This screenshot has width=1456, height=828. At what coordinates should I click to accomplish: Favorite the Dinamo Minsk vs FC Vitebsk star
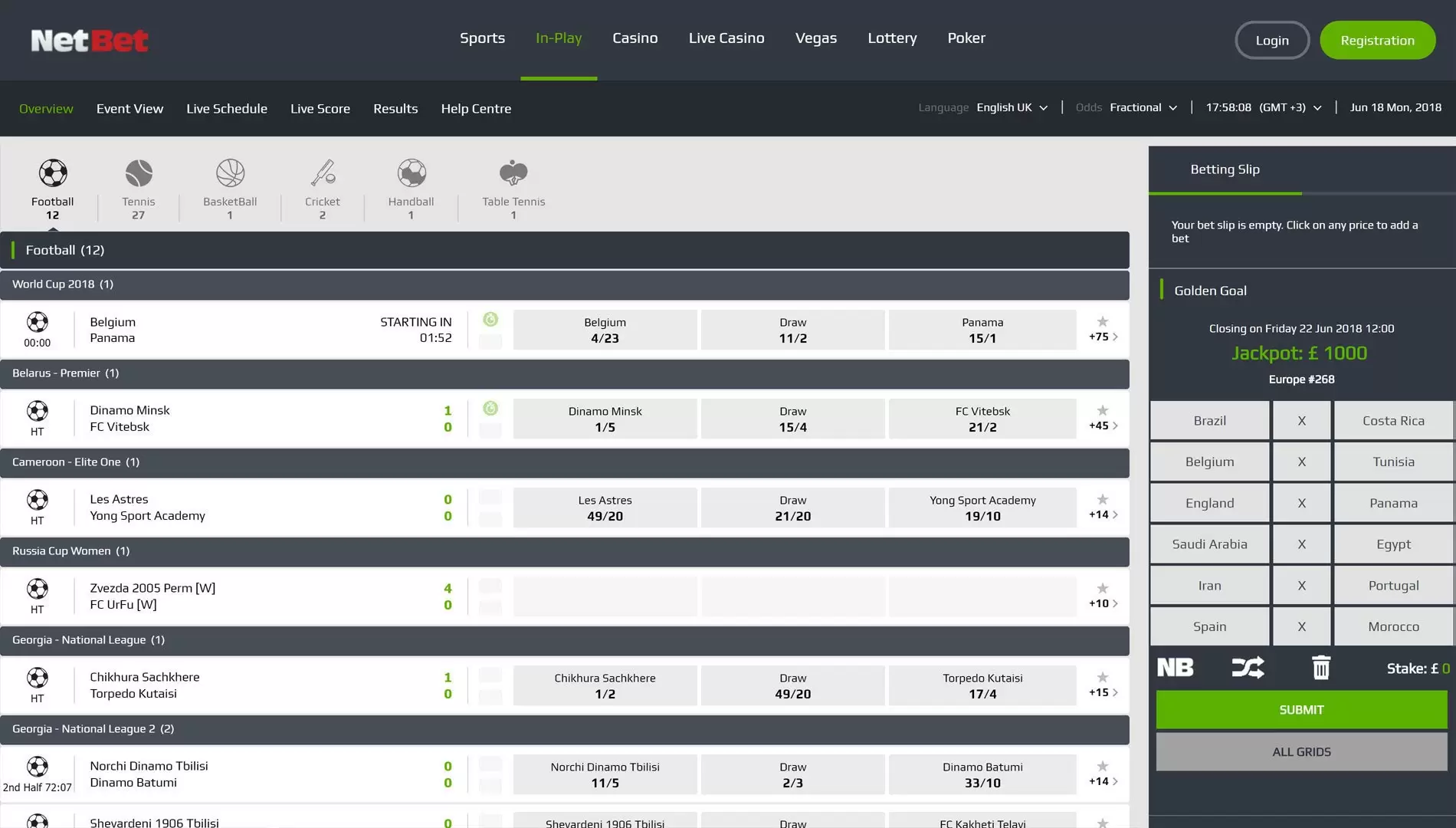(1103, 410)
